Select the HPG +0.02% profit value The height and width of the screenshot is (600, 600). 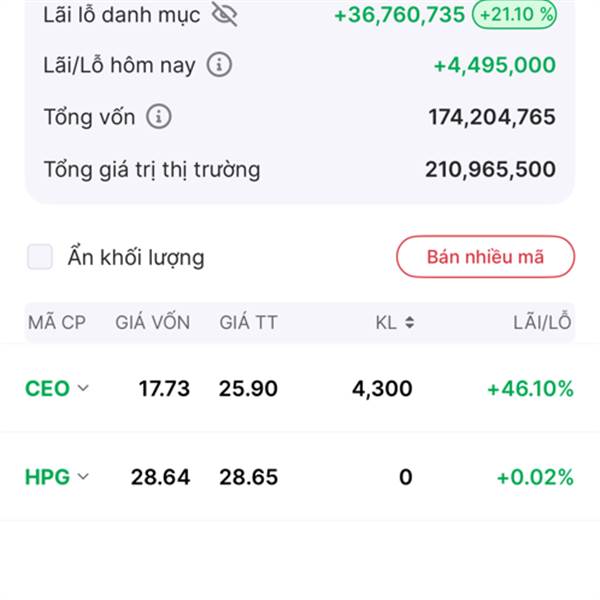(x=534, y=476)
